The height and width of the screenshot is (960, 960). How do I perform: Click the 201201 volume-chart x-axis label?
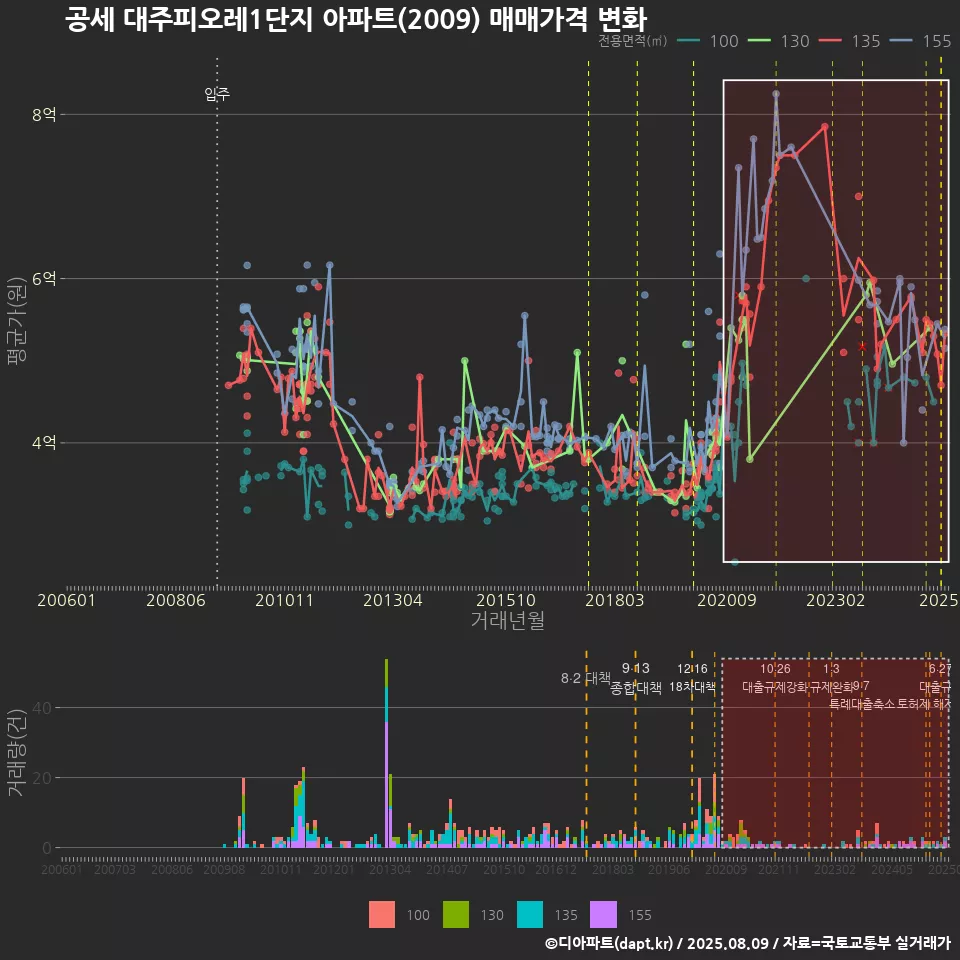tap(334, 869)
